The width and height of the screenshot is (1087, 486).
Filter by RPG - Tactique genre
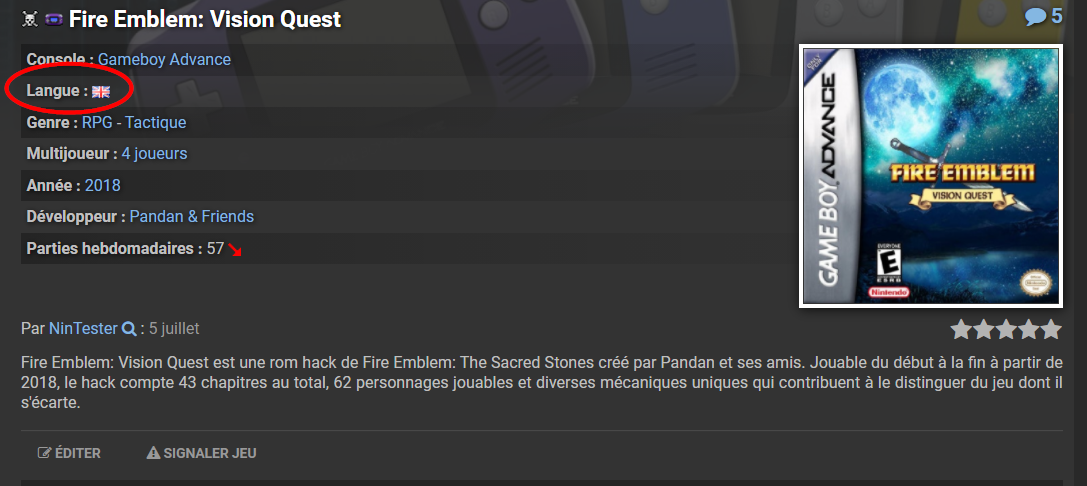pos(134,122)
